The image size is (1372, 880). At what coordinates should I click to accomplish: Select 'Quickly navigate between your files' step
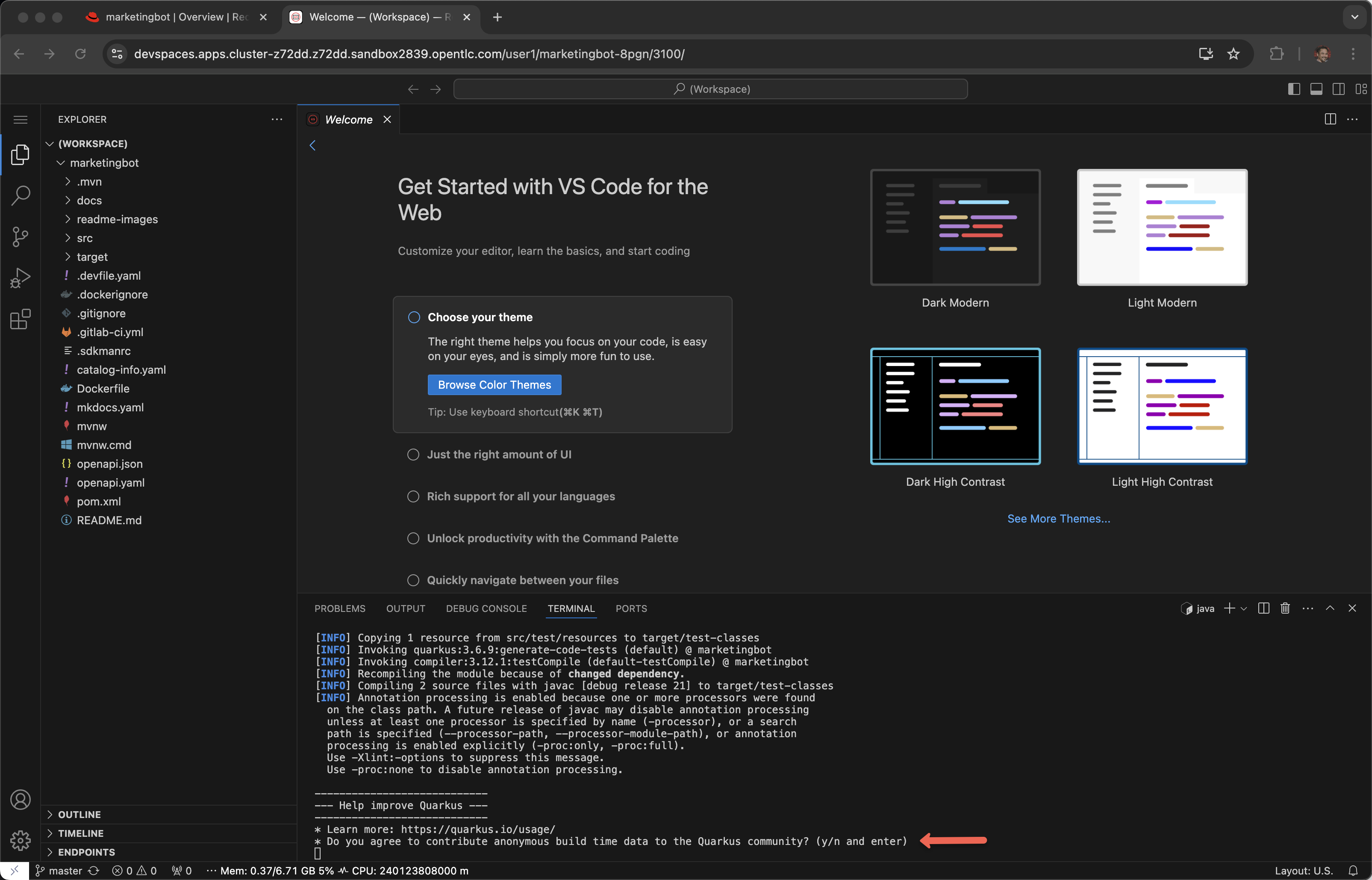pos(522,580)
